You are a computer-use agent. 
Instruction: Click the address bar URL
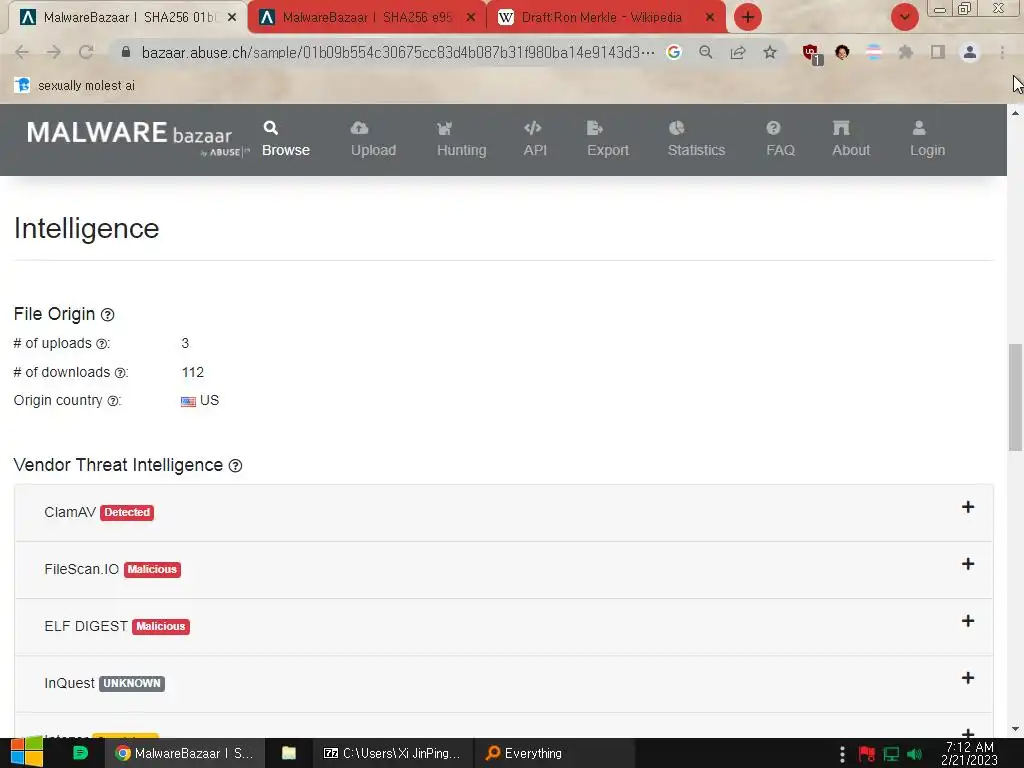pos(398,52)
